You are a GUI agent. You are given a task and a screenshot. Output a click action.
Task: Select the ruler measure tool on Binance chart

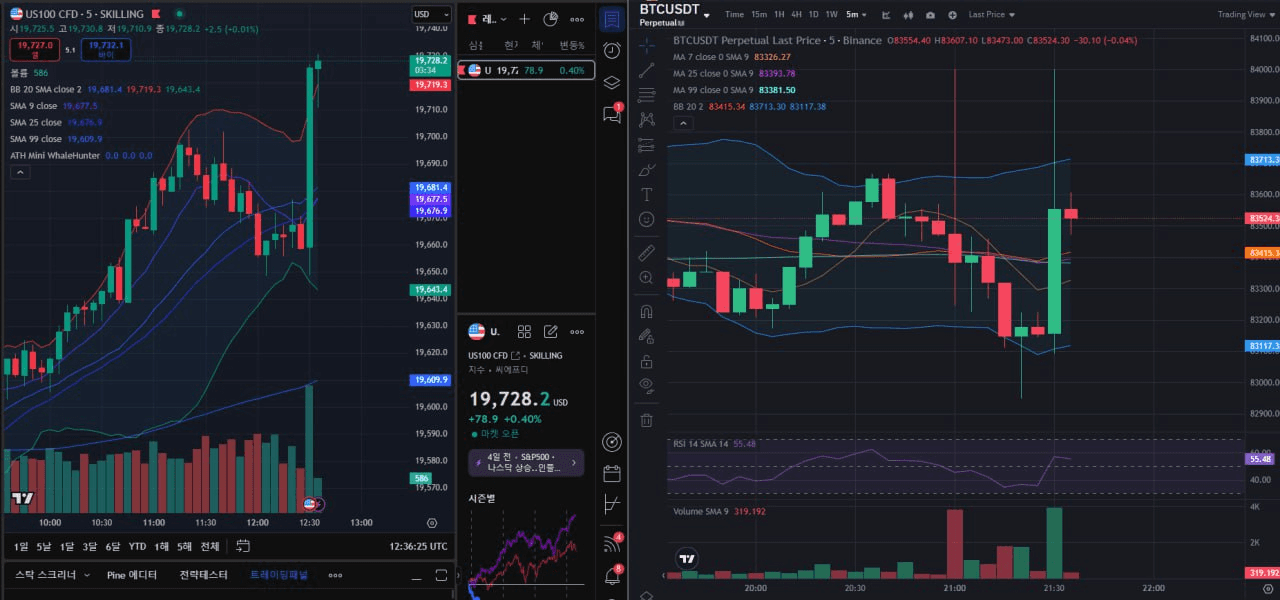[x=646, y=252]
